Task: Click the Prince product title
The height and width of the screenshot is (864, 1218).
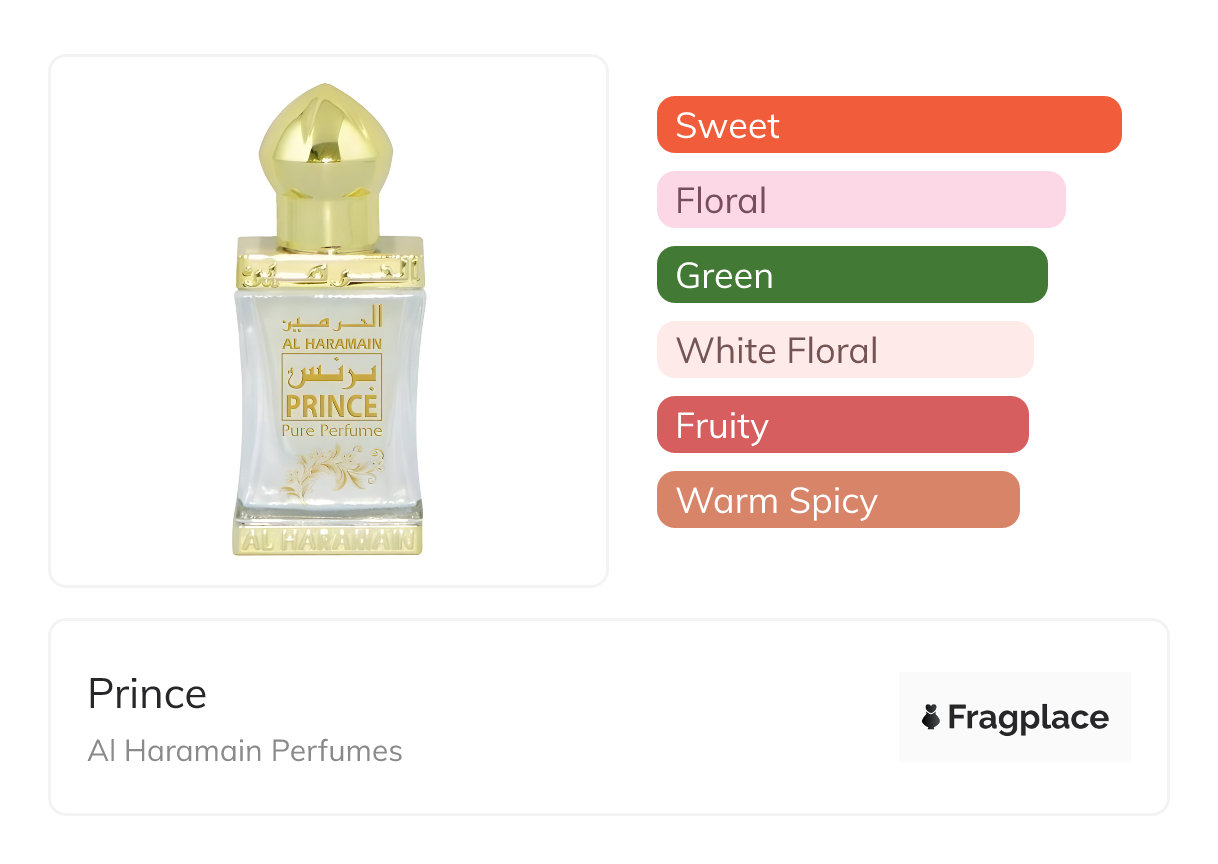Action: click(147, 694)
